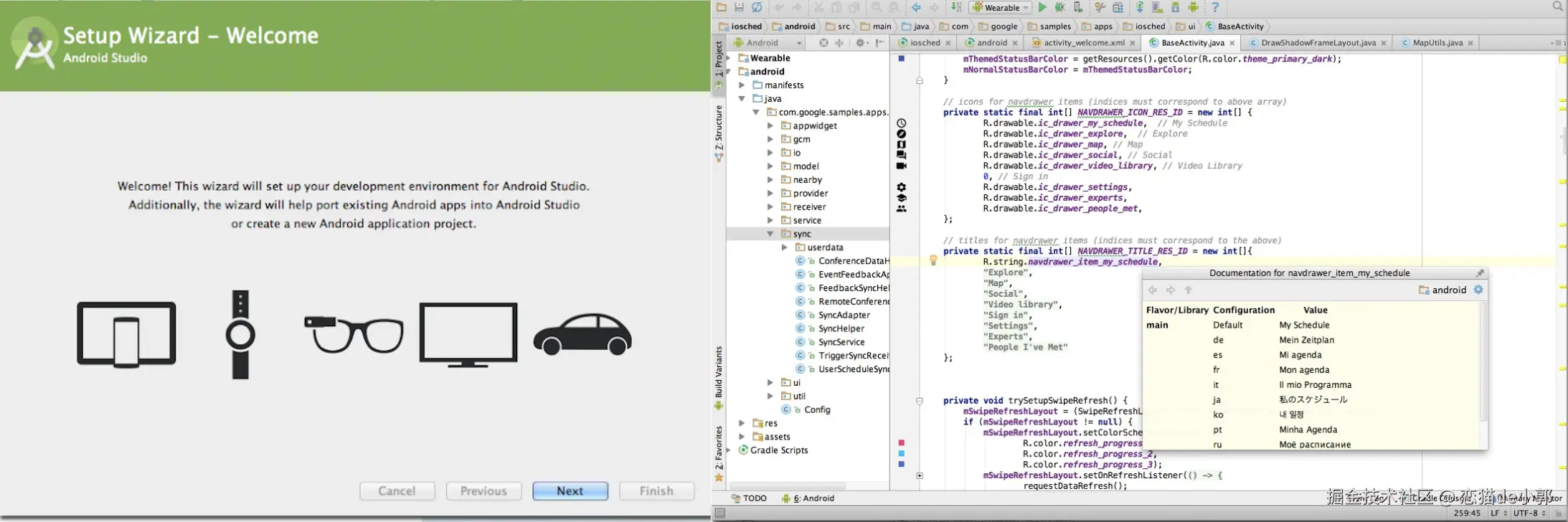This screenshot has height=522, width=1568.
Task: Toggle the Build Variants side panel
Action: pos(719,373)
